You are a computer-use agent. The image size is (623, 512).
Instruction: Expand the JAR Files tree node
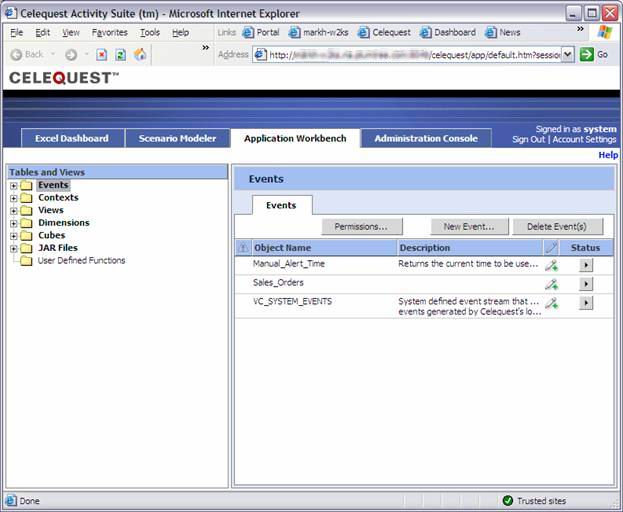[14, 249]
